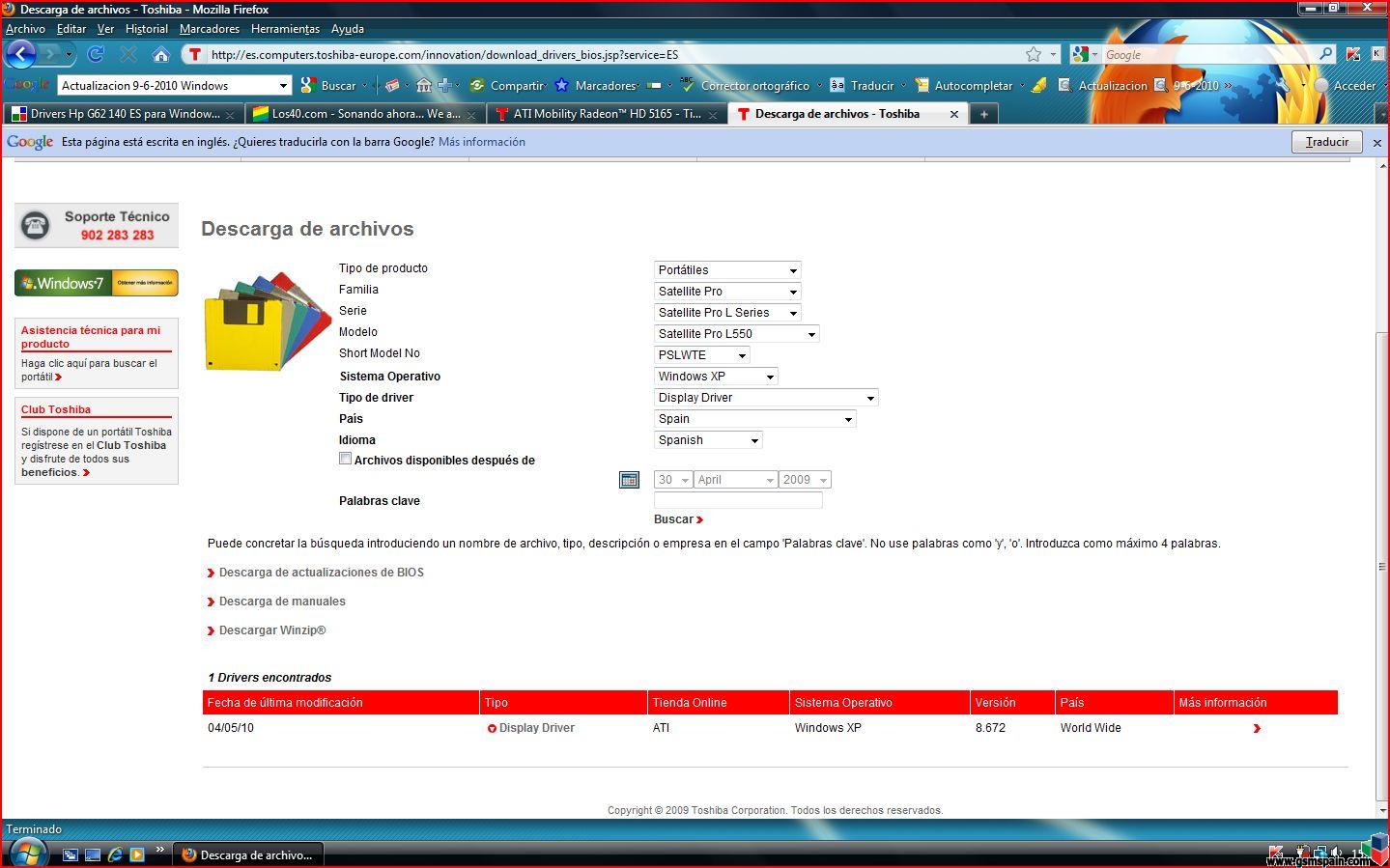Bookmark this page with the star icon

pyautogui.click(x=1034, y=54)
